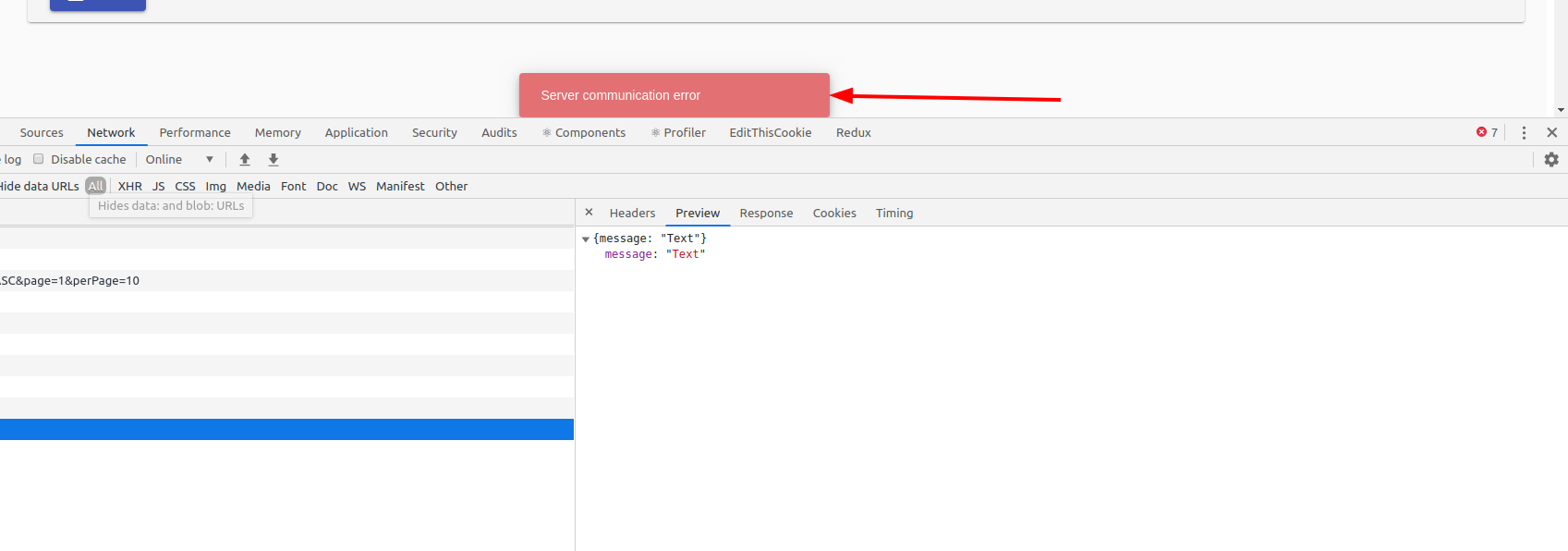Screen dimensions: 1568x551
Task: Filter requests by Manifest
Action: (400, 186)
